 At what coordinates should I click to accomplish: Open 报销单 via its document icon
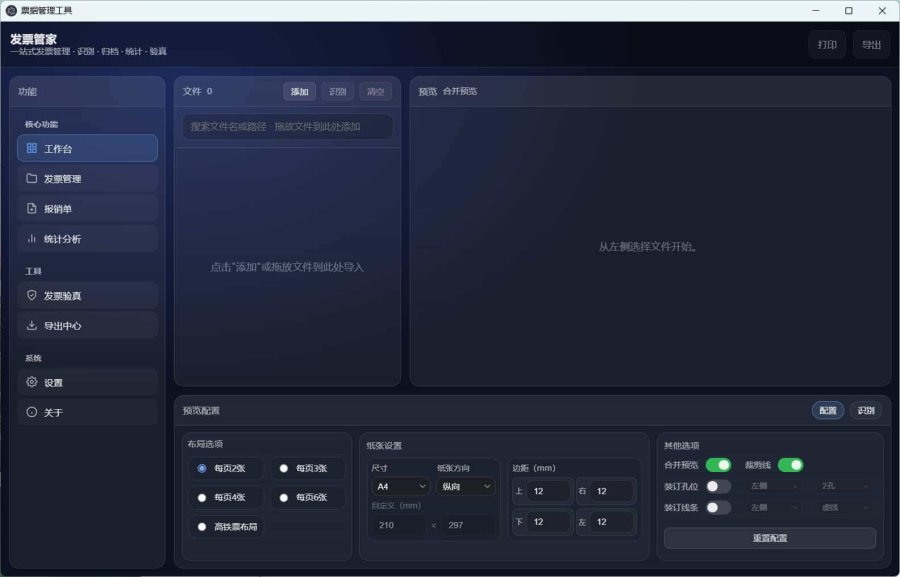click(x=32, y=209)
